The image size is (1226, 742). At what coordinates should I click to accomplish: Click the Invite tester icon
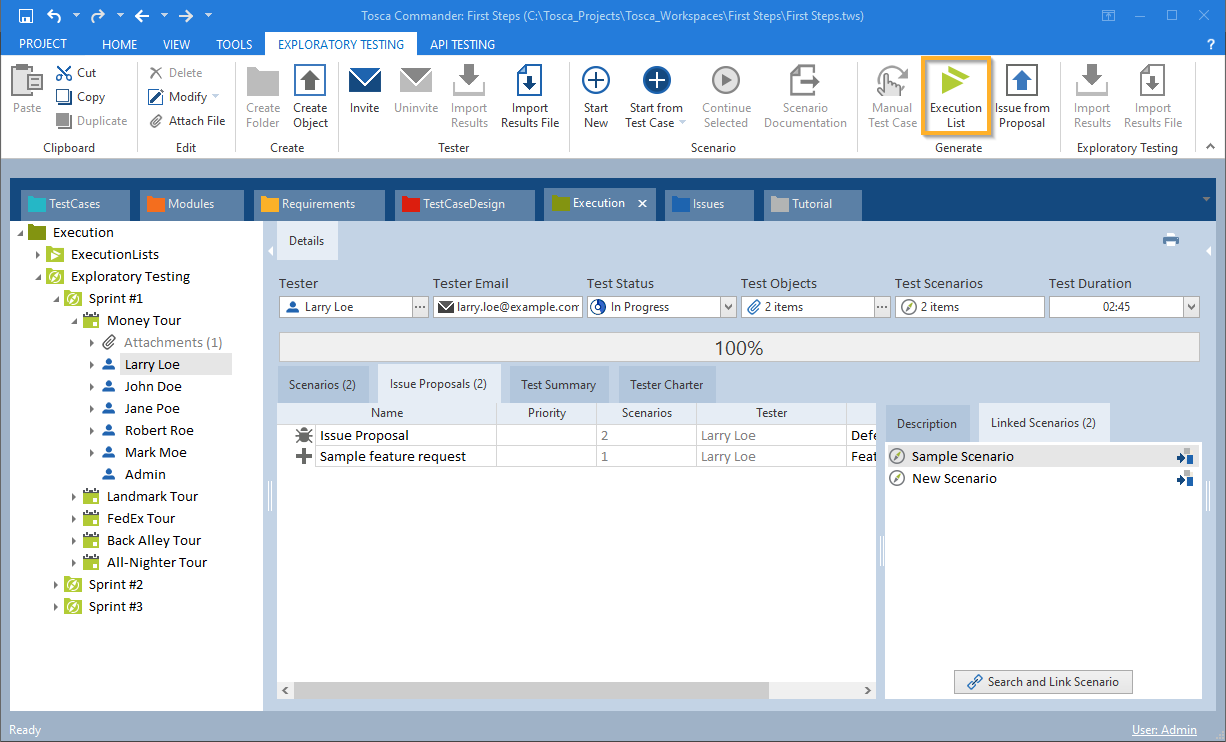tap(364, 95)
